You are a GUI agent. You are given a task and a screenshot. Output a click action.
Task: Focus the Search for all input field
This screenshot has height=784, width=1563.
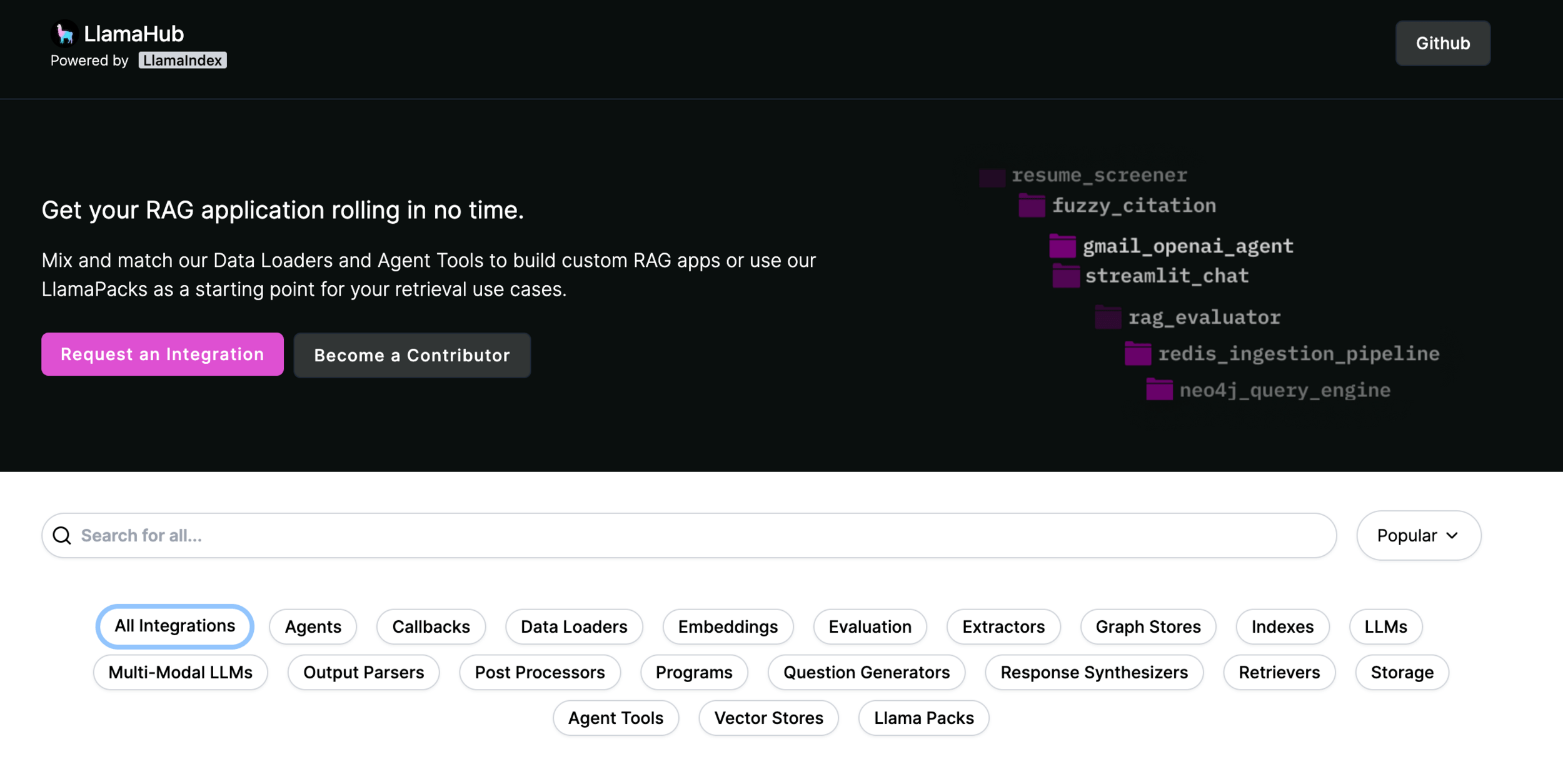[688, 536]
